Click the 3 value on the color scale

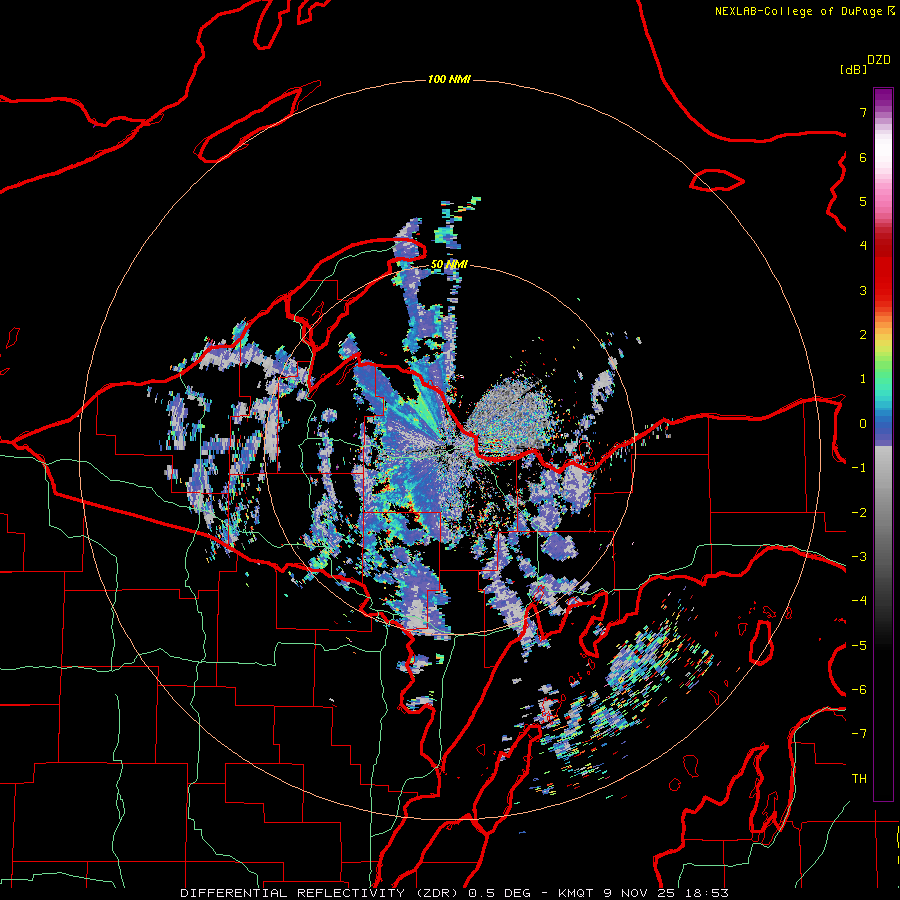point(863,290)
